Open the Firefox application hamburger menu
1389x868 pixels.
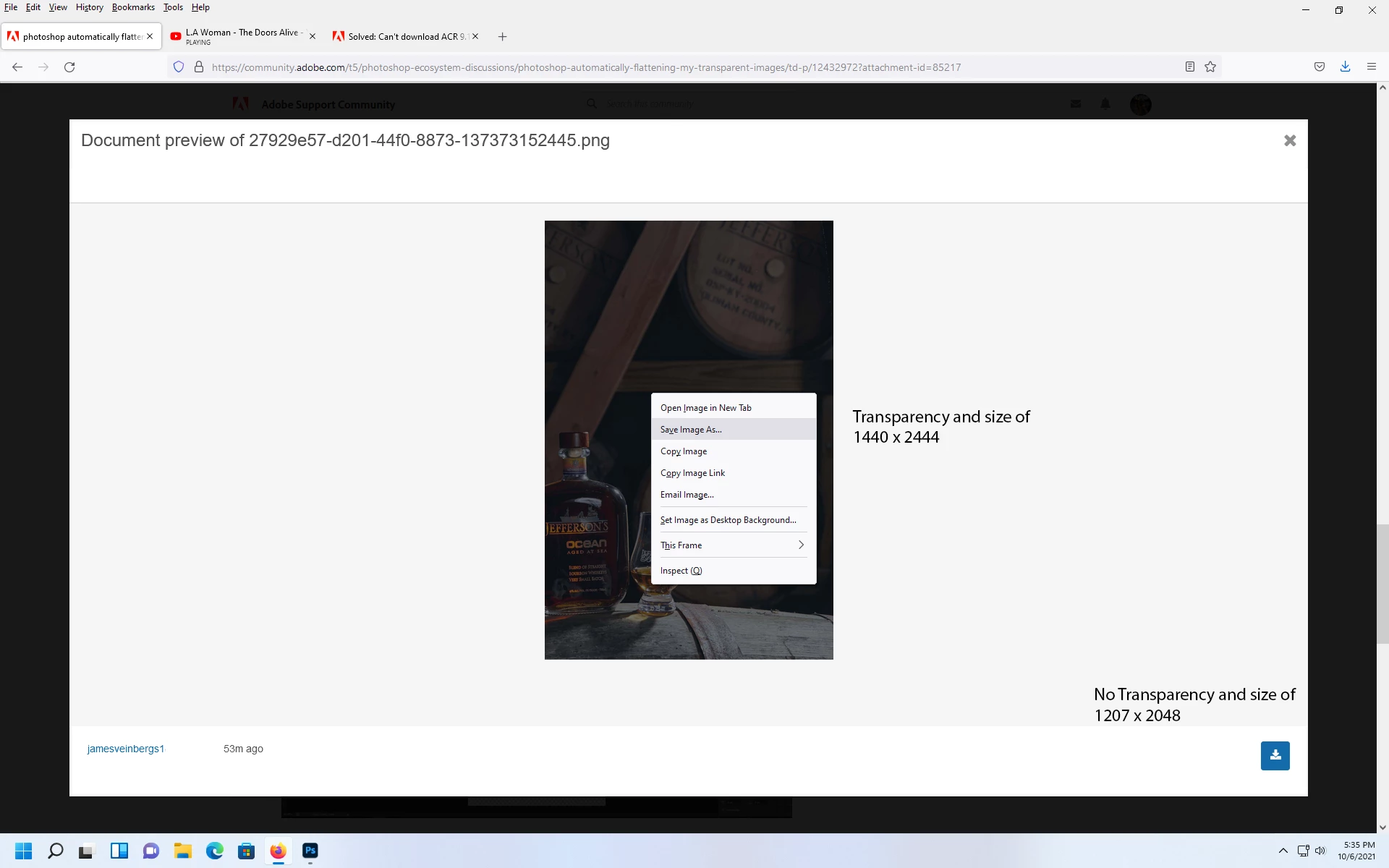point(1371,67)
